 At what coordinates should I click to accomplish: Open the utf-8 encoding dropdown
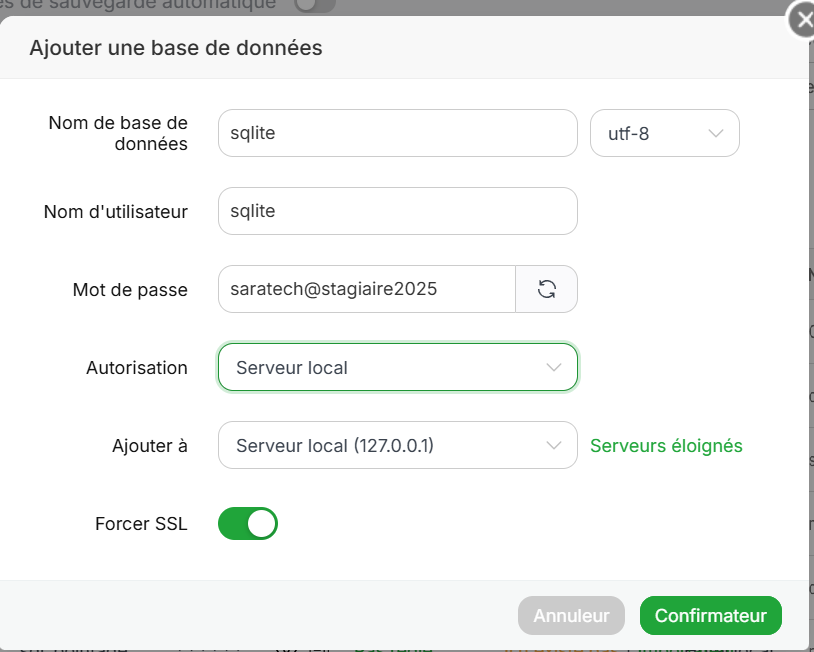tap(664, 133)
